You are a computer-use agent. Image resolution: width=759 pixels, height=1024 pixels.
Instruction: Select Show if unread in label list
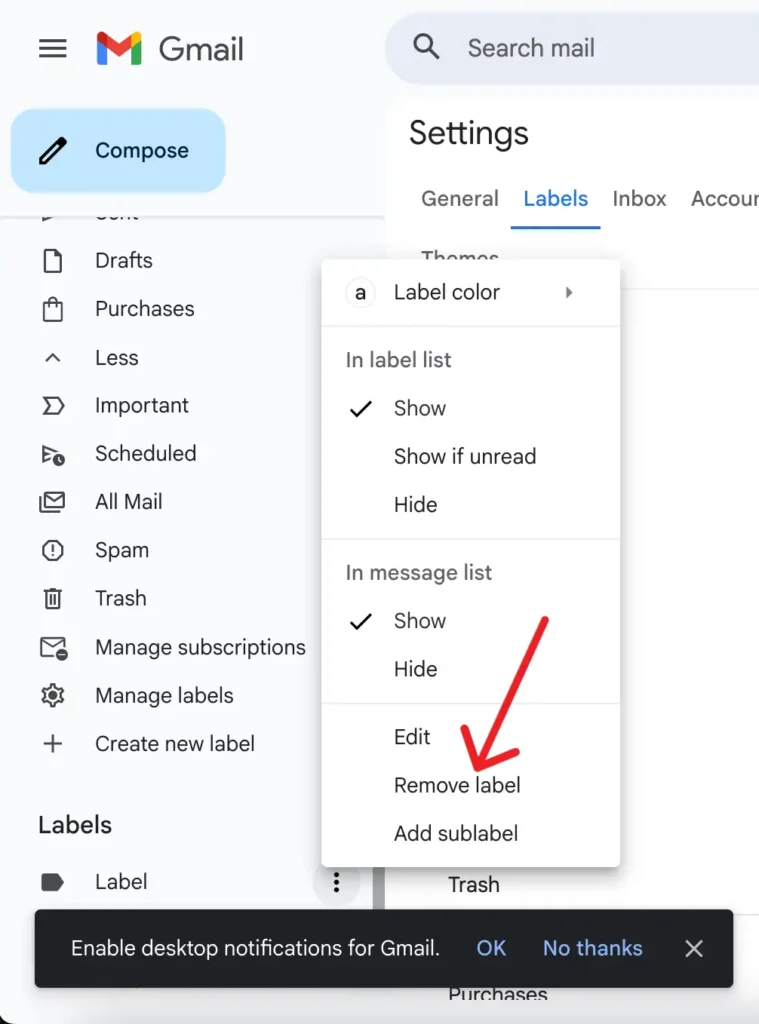click(x=464, y=457)
